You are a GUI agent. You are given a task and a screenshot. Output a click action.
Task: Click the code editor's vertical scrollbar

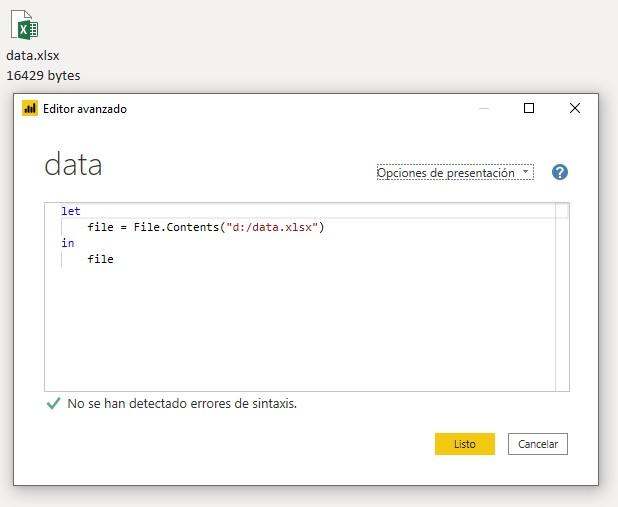562,300
